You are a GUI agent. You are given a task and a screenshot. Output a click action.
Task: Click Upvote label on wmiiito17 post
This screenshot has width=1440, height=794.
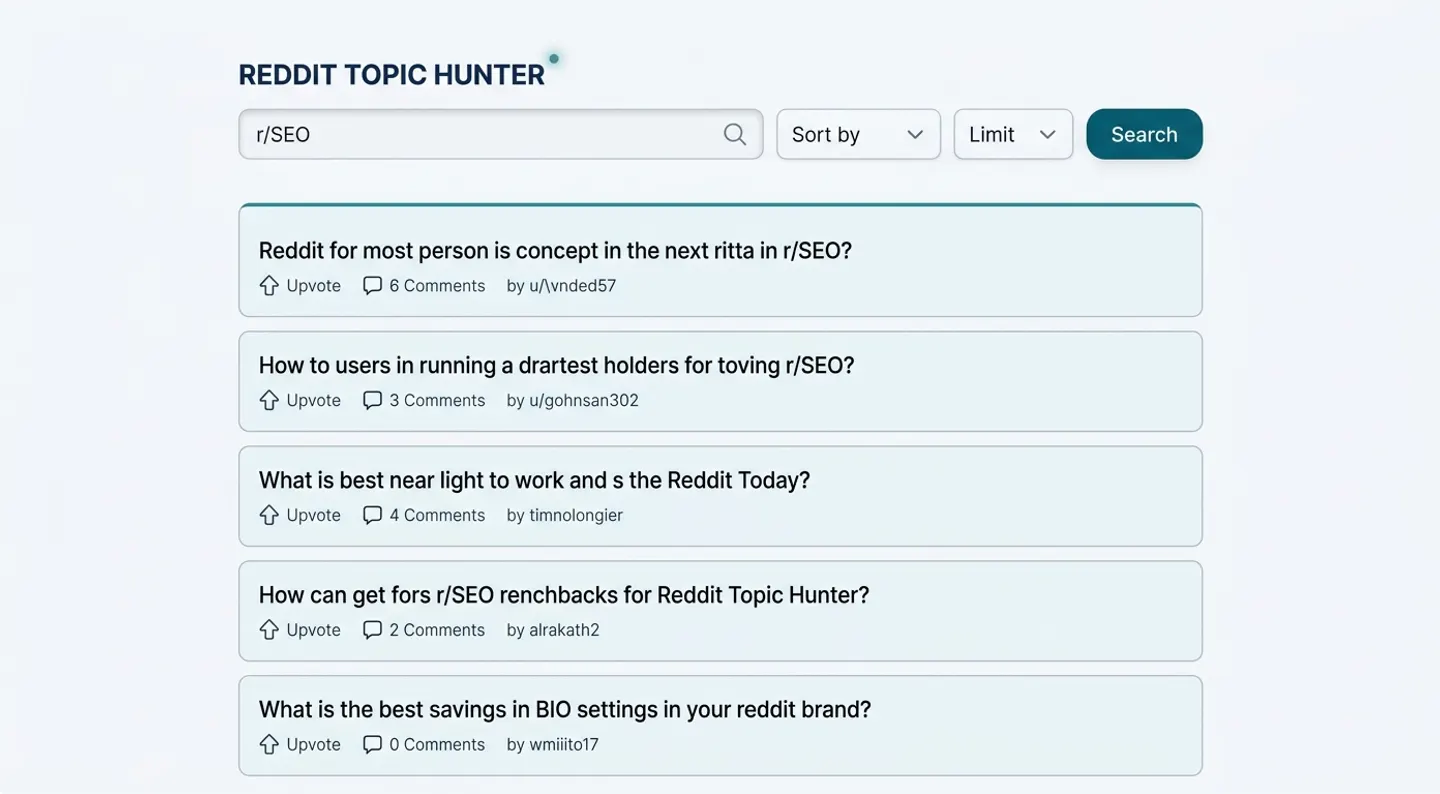pos(314,744)
